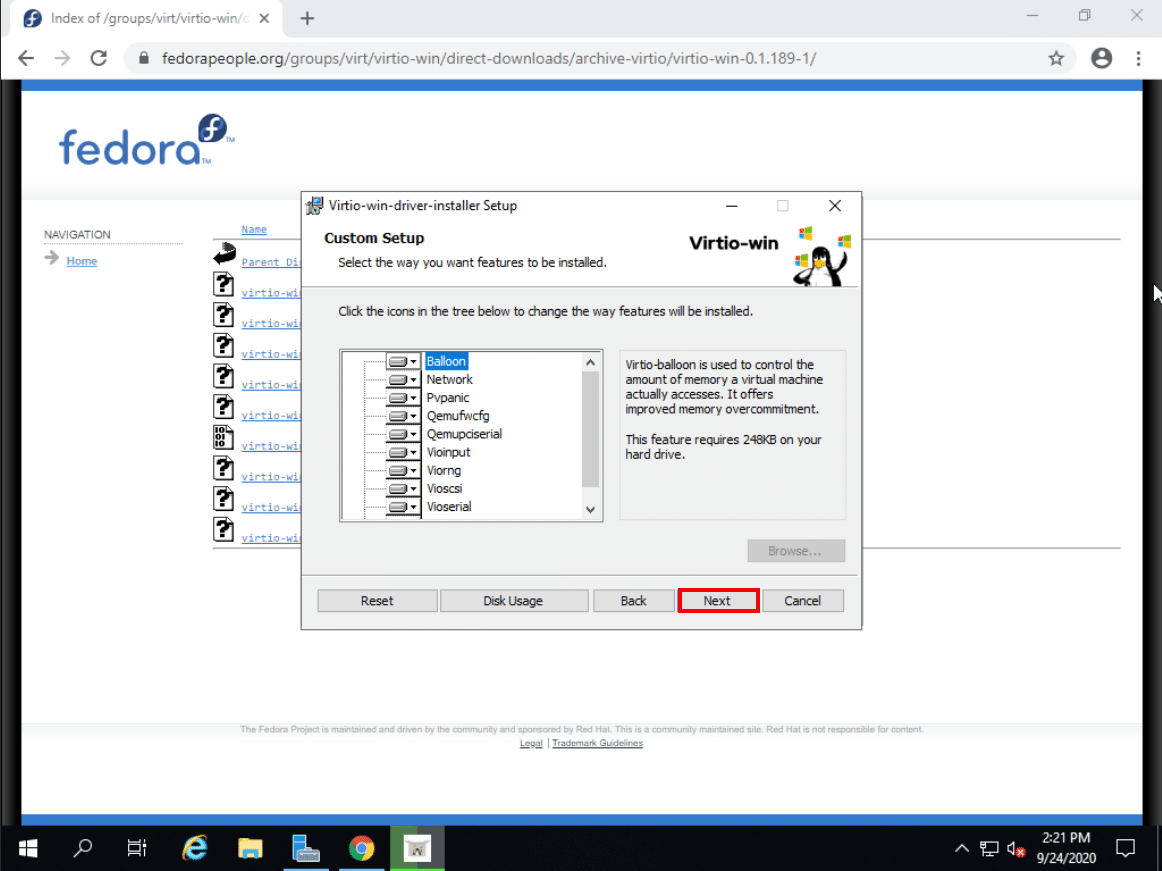Screen dimensions: 1162x871
Task: Select the Qemupciserial feature in the tree
Action: [464, 434]
